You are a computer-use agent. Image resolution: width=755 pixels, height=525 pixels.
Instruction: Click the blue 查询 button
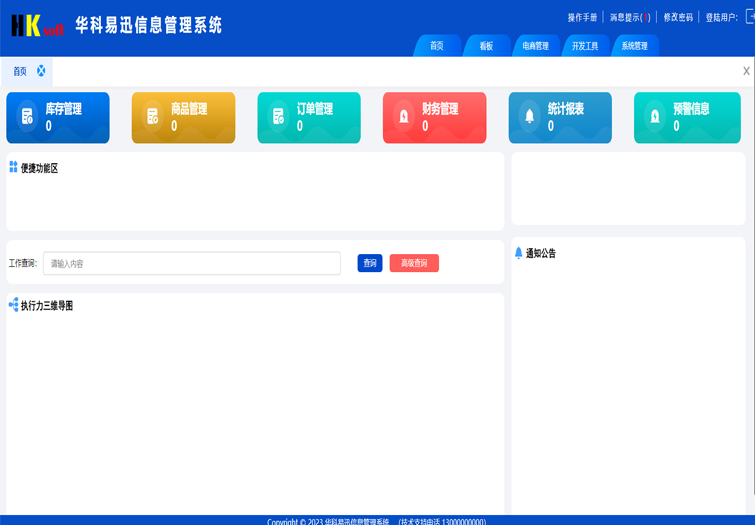pos(370,263)
